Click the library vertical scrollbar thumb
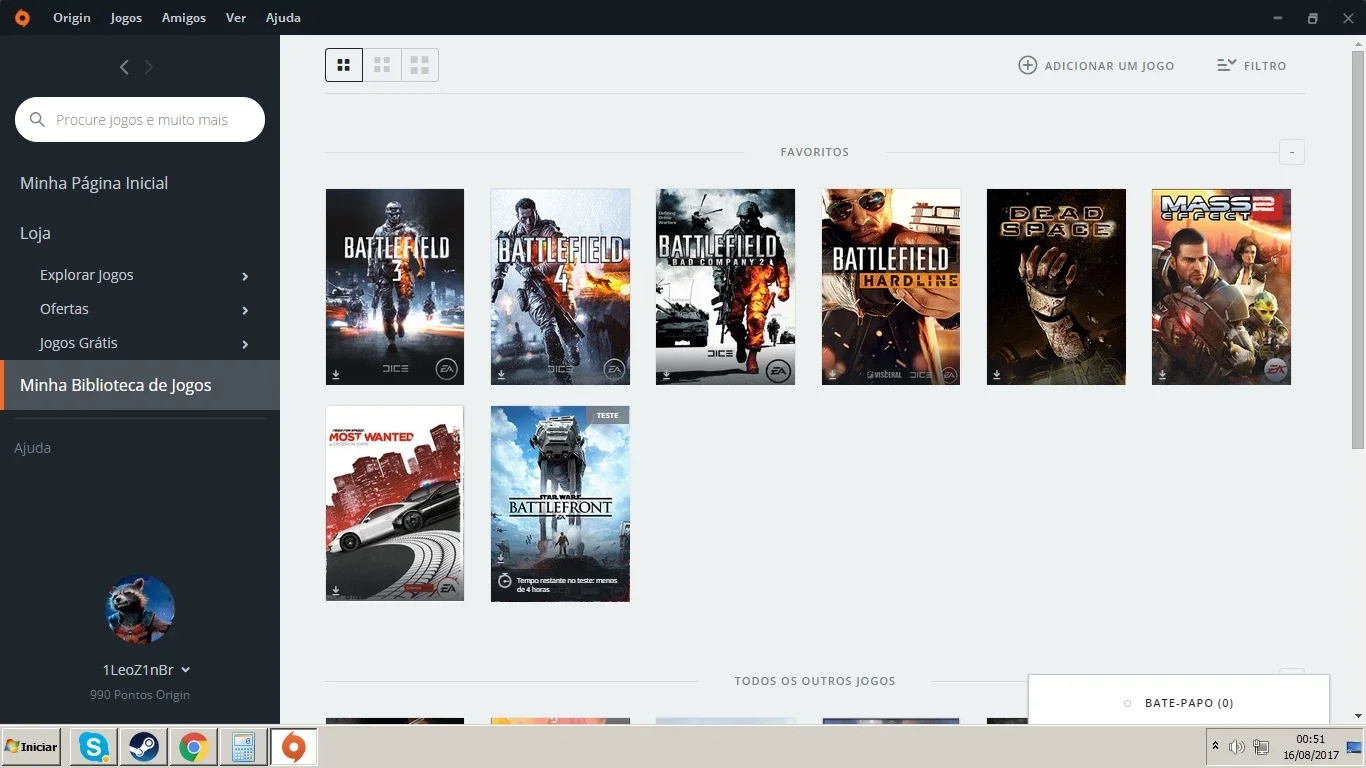This screenshot has height=768, width=1366. point(1358,250)
